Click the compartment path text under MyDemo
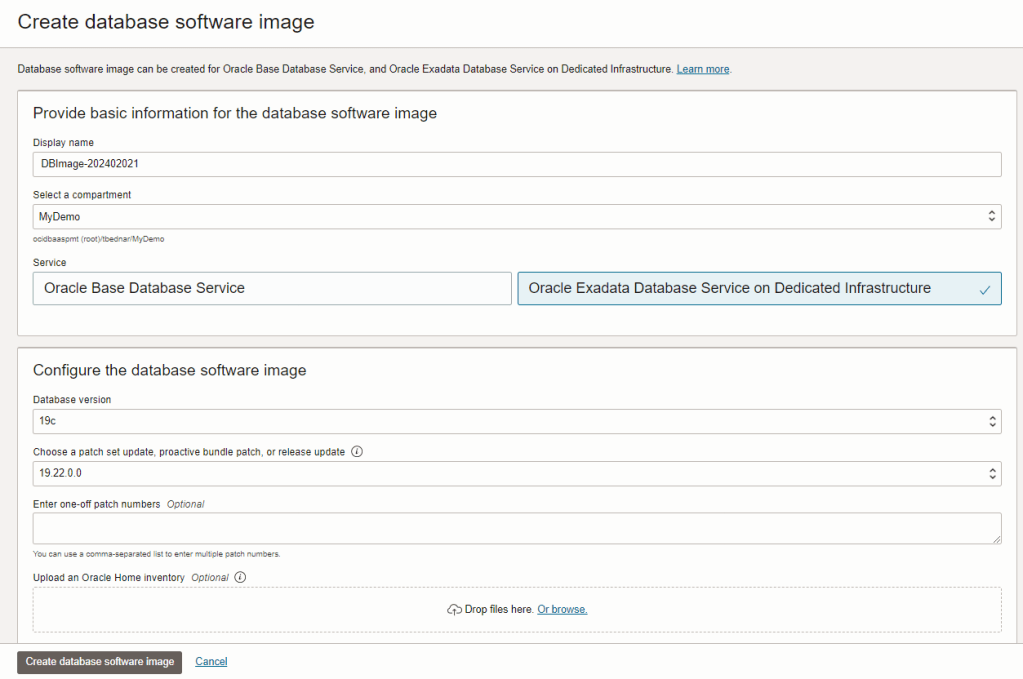Viewport: 1023px width, 679px height. [98, 239]
